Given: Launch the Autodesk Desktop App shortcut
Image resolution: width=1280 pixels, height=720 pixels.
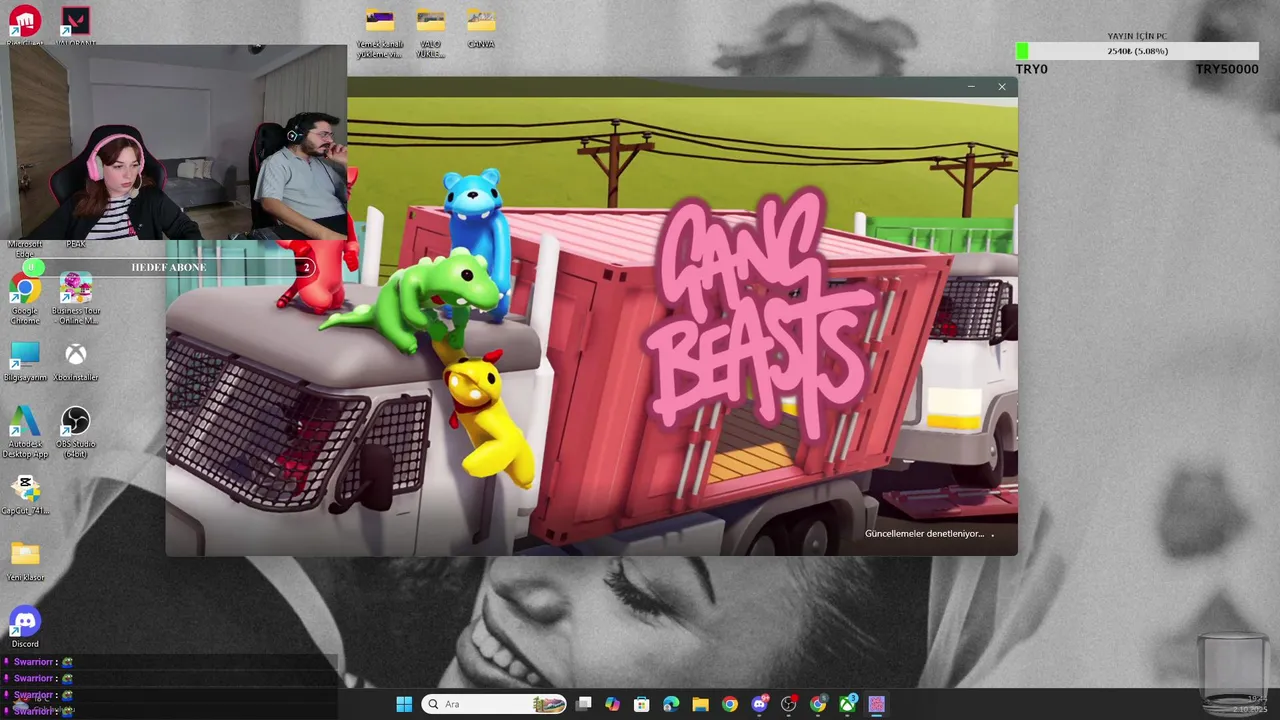Looking at the screenshot, I should (25, 433).
